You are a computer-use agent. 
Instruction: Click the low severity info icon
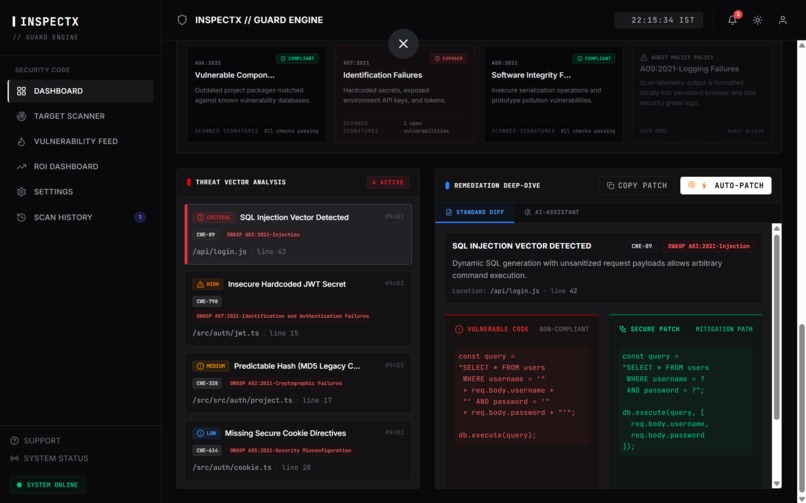pos(200,433)
